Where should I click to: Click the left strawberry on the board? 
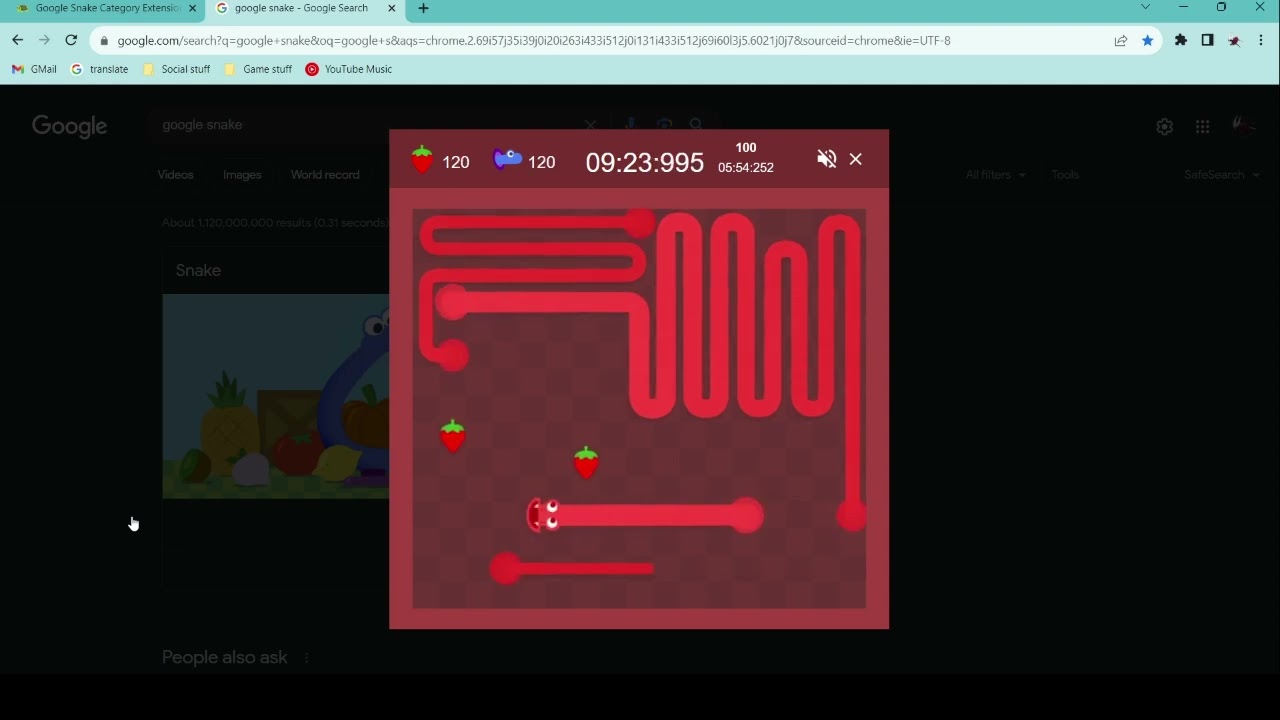(x=453, y=436)
